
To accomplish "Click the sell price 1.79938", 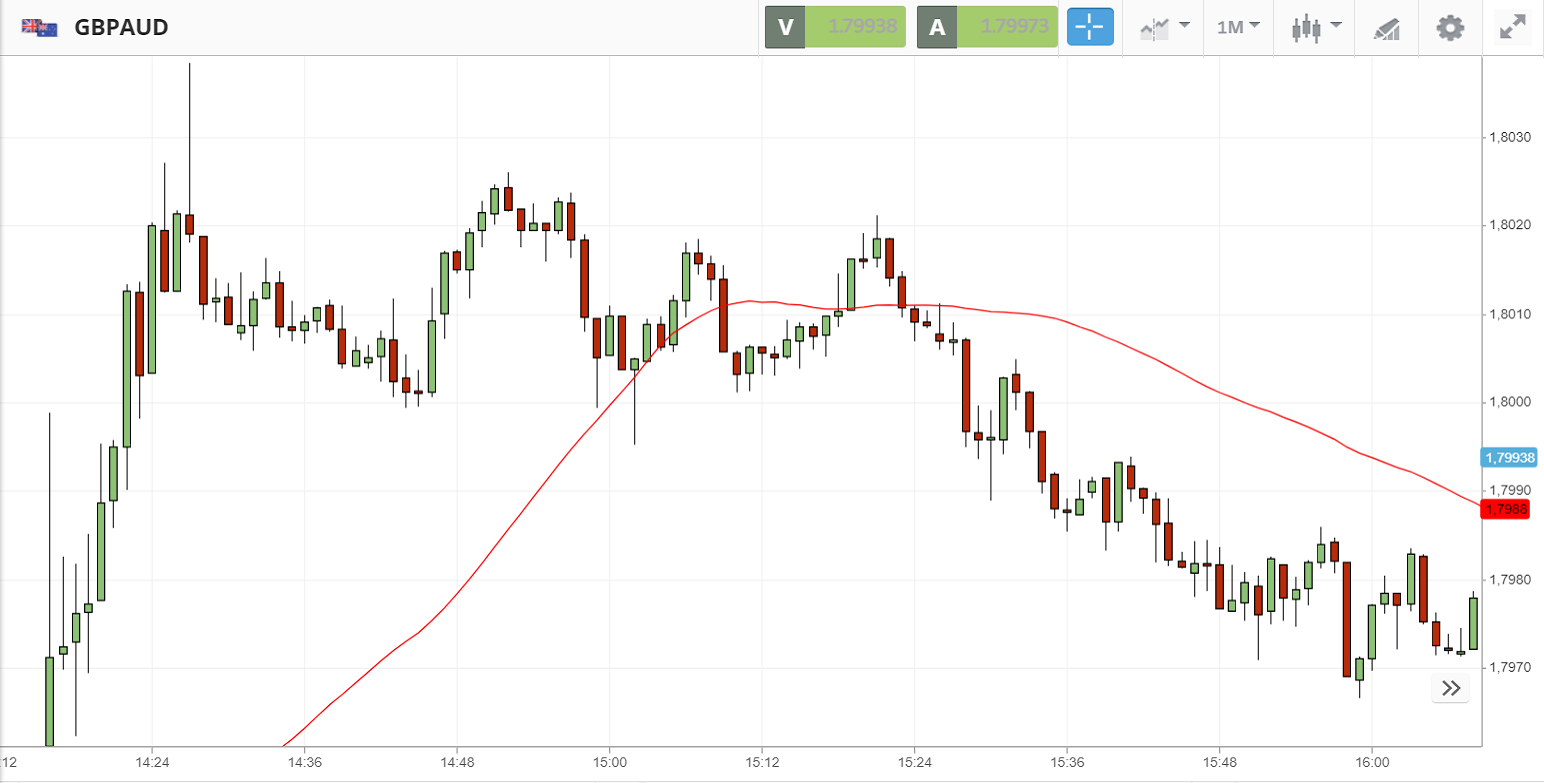I will (x=855, y=27).
